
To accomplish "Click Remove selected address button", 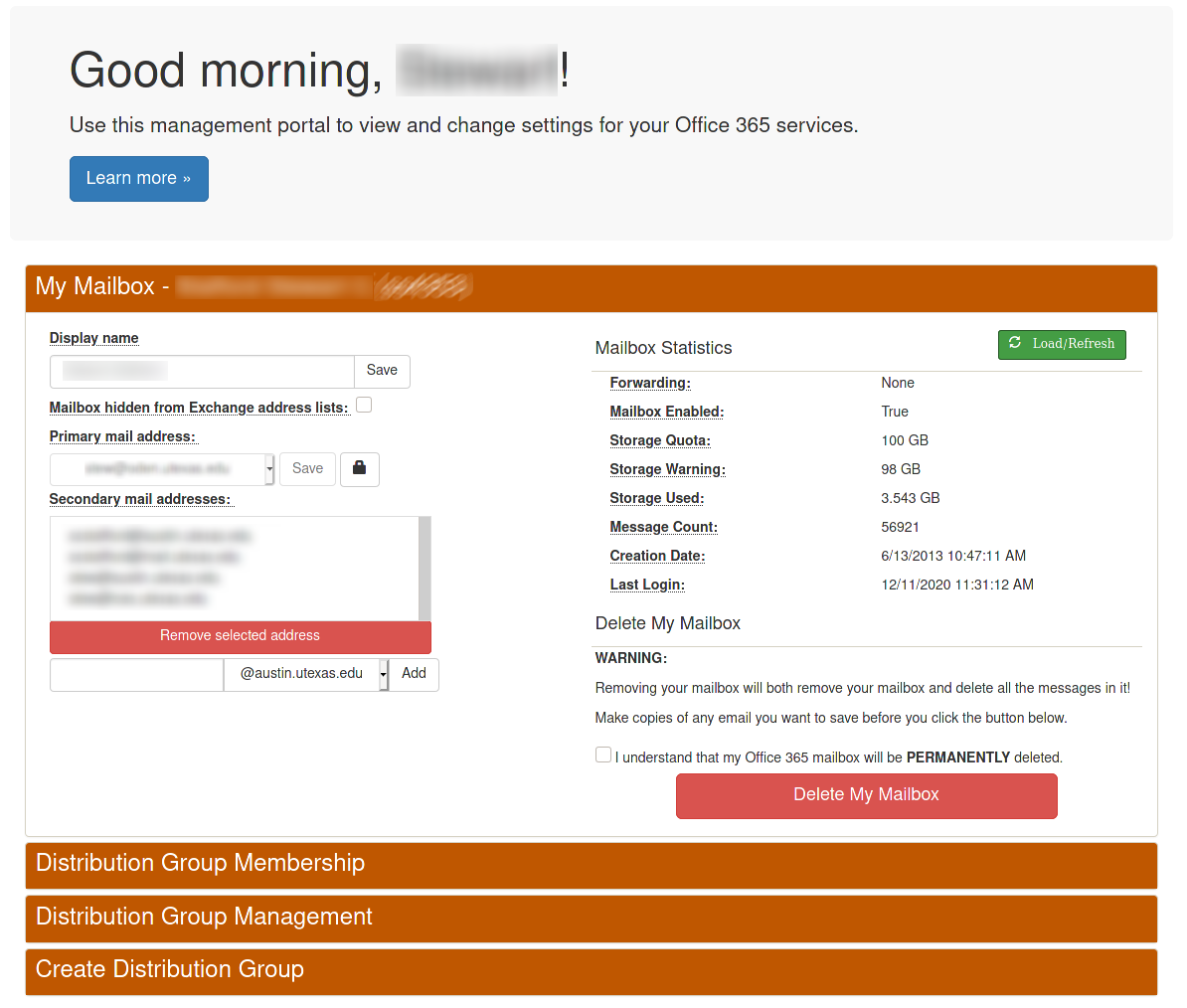I will pyautogui.click(x=240, y=636).
